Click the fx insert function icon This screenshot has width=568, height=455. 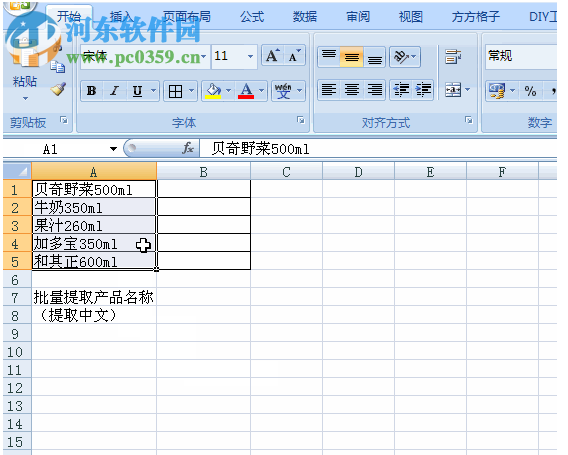(188, 148)
